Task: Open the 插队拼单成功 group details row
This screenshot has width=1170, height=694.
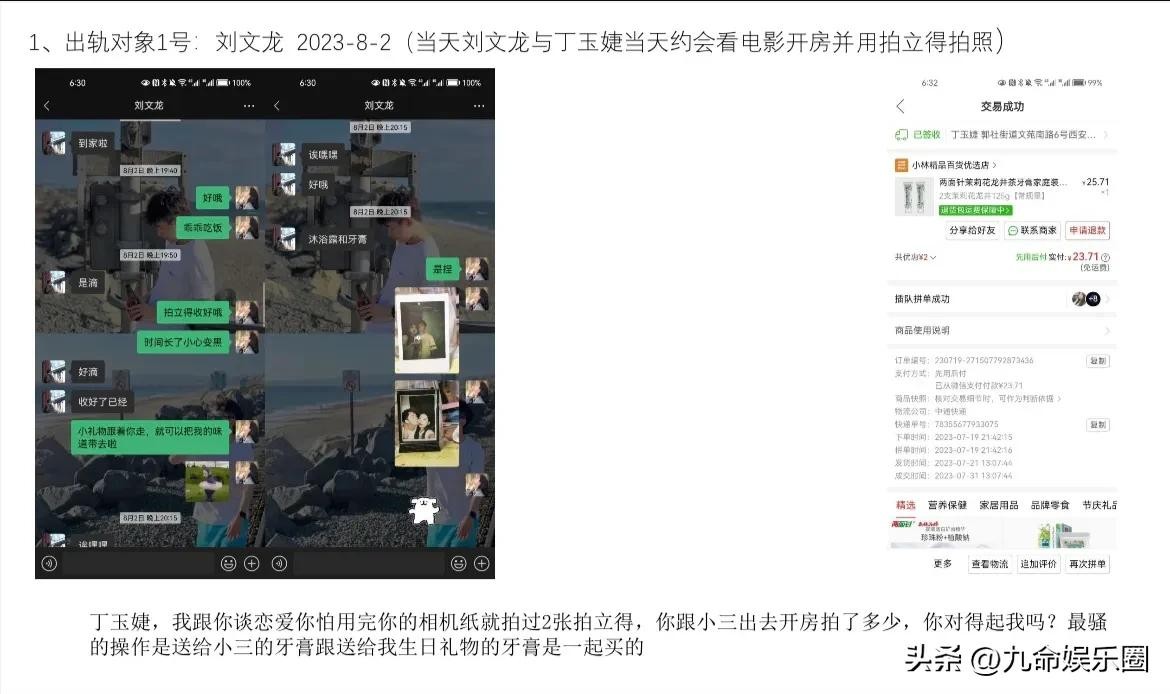Action: click(x=1001, y=298)
